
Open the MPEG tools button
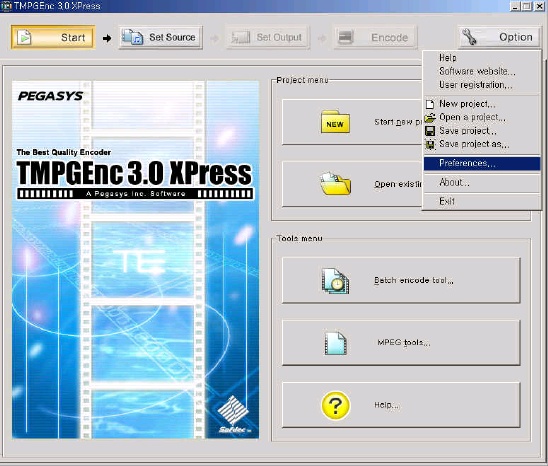tap(401, 343)
